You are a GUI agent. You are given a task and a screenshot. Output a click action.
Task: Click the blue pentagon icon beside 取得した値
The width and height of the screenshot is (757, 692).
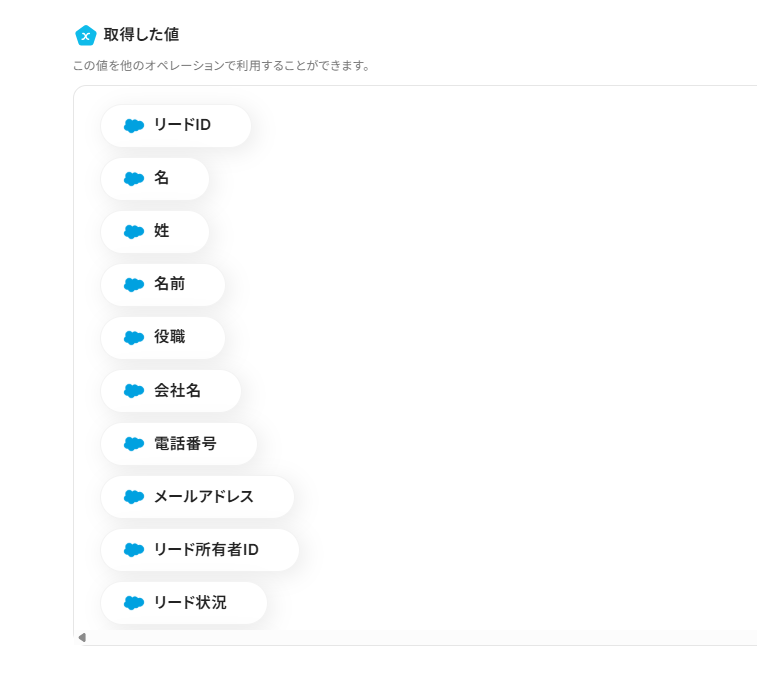[x=85, y=35]
